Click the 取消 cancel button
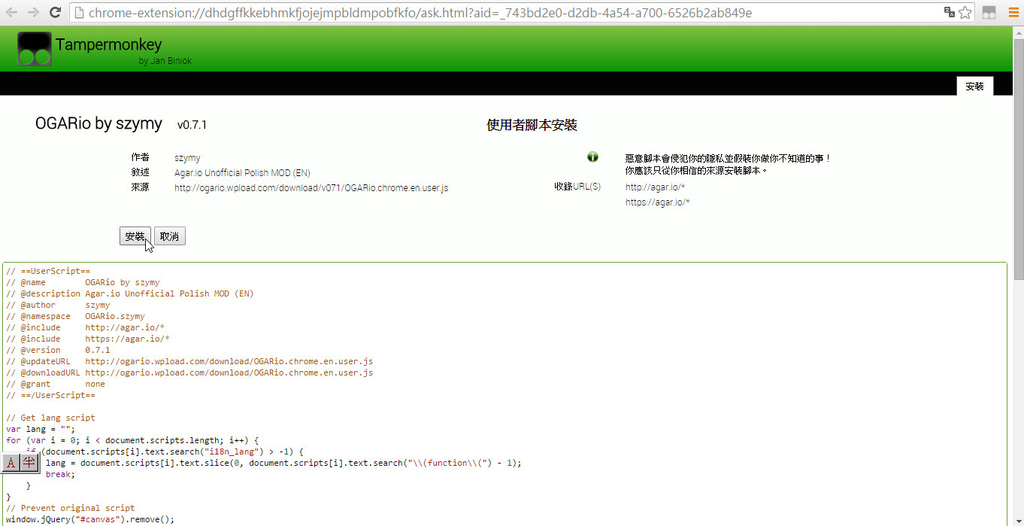Viewport: 1024px width, 526px height. click(x=170, y=237)
